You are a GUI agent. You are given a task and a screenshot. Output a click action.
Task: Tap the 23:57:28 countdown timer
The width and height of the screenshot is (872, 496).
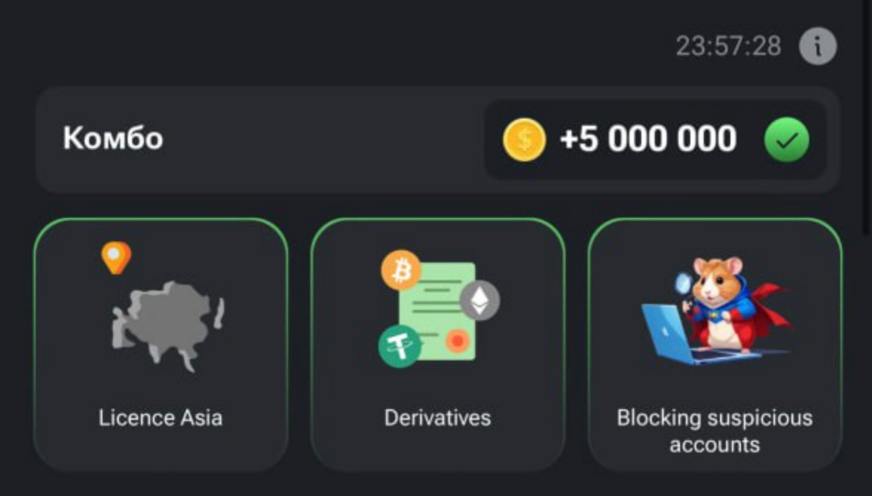tap(729, 46)
